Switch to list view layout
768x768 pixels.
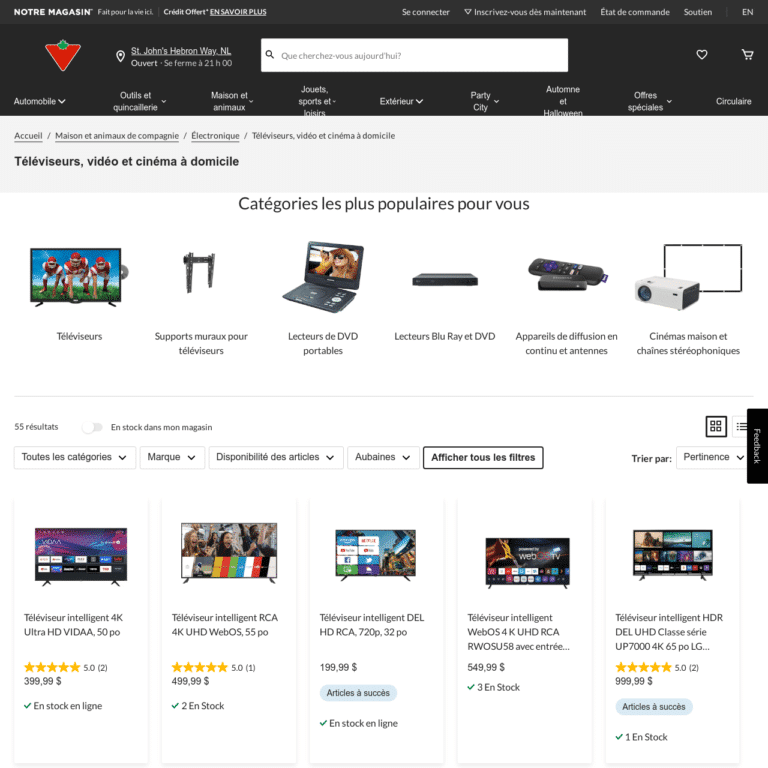[x=742, y=426]
